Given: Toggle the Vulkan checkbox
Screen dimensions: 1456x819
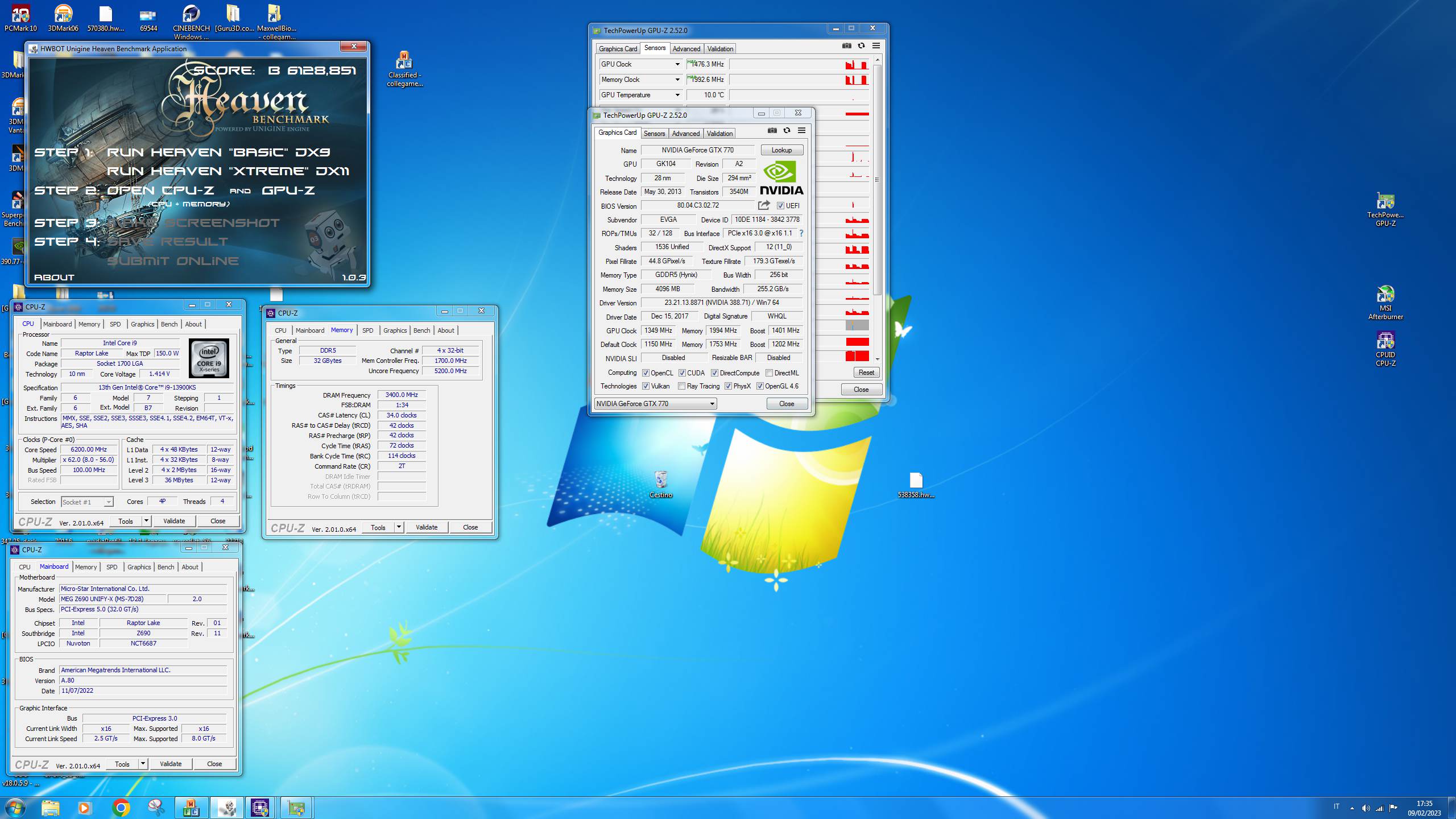Looking at the screenshot, I should [646, 386].
